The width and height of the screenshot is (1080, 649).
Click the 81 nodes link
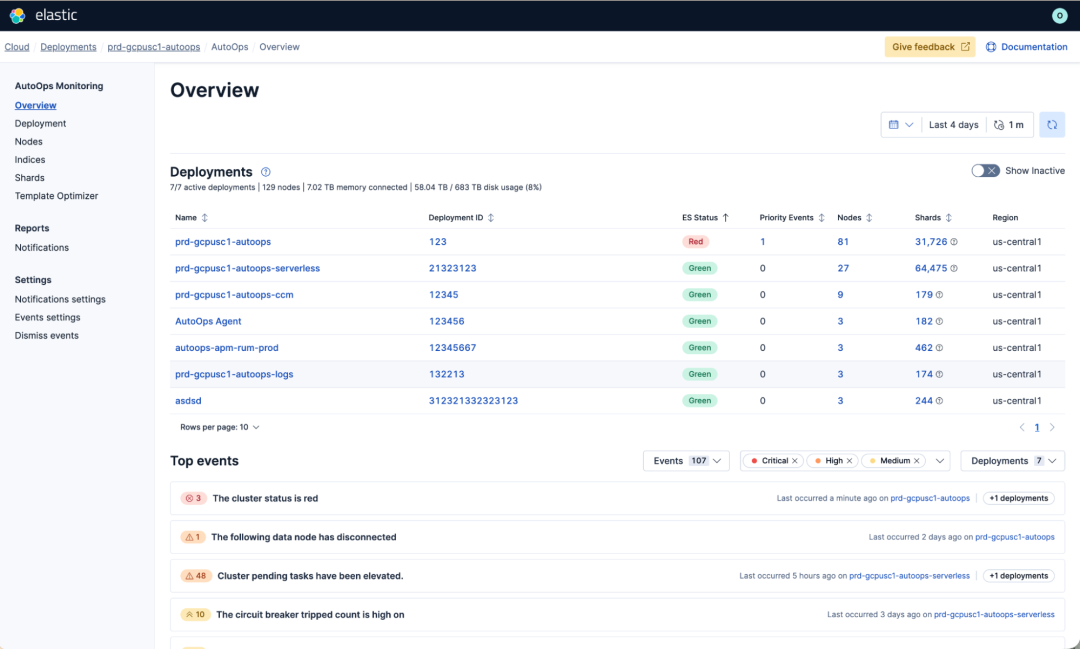click(843, 242)
